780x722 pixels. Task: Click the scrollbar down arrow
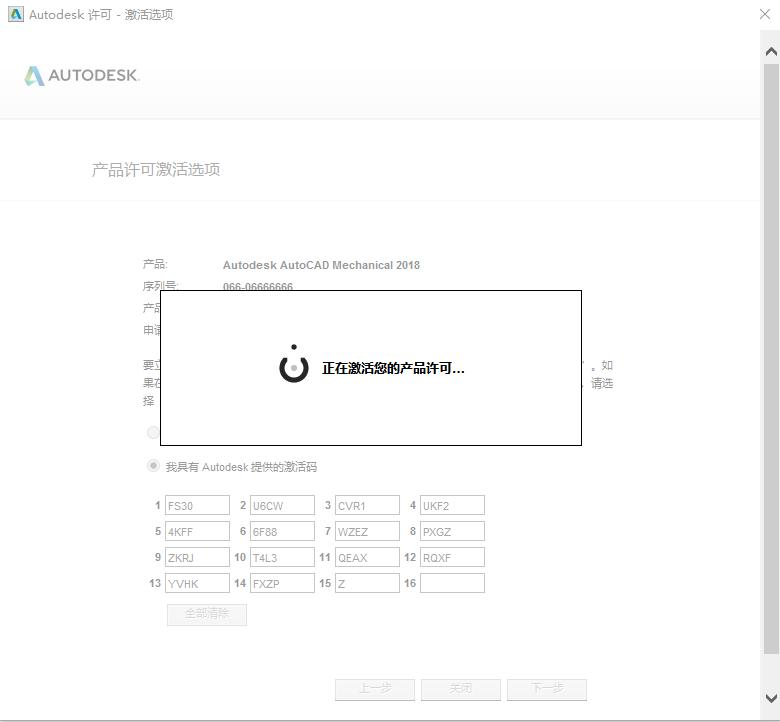click(x=771, y=698)
